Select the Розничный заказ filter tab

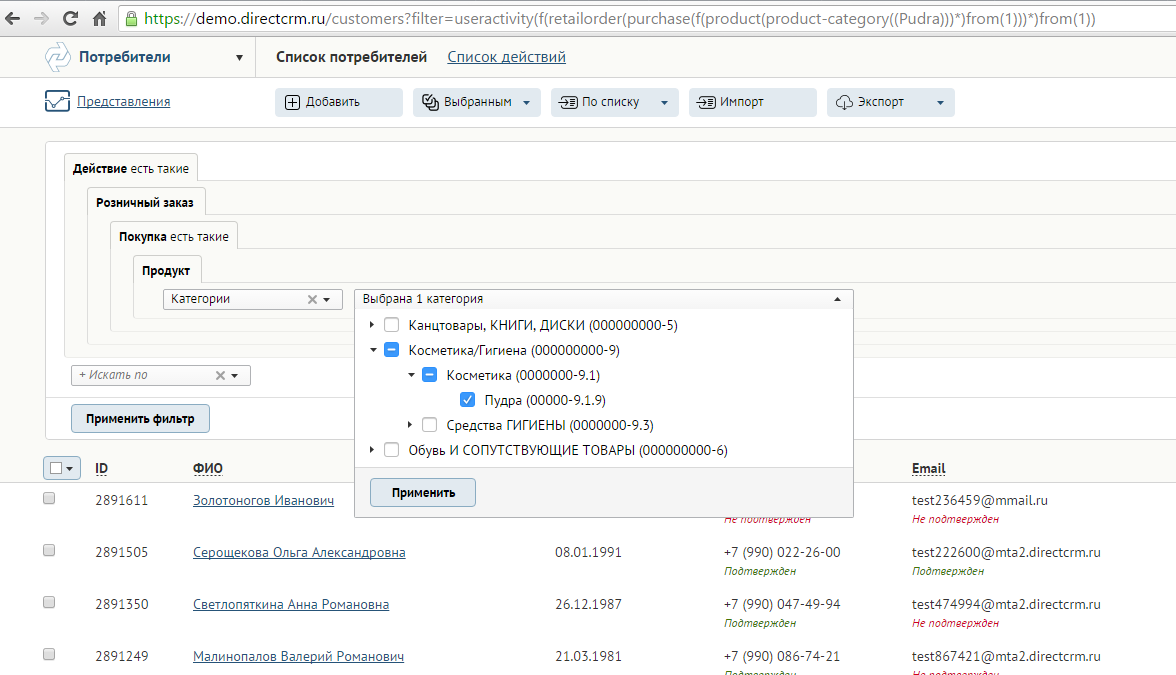pyautogui.click(x=145, y=202)
